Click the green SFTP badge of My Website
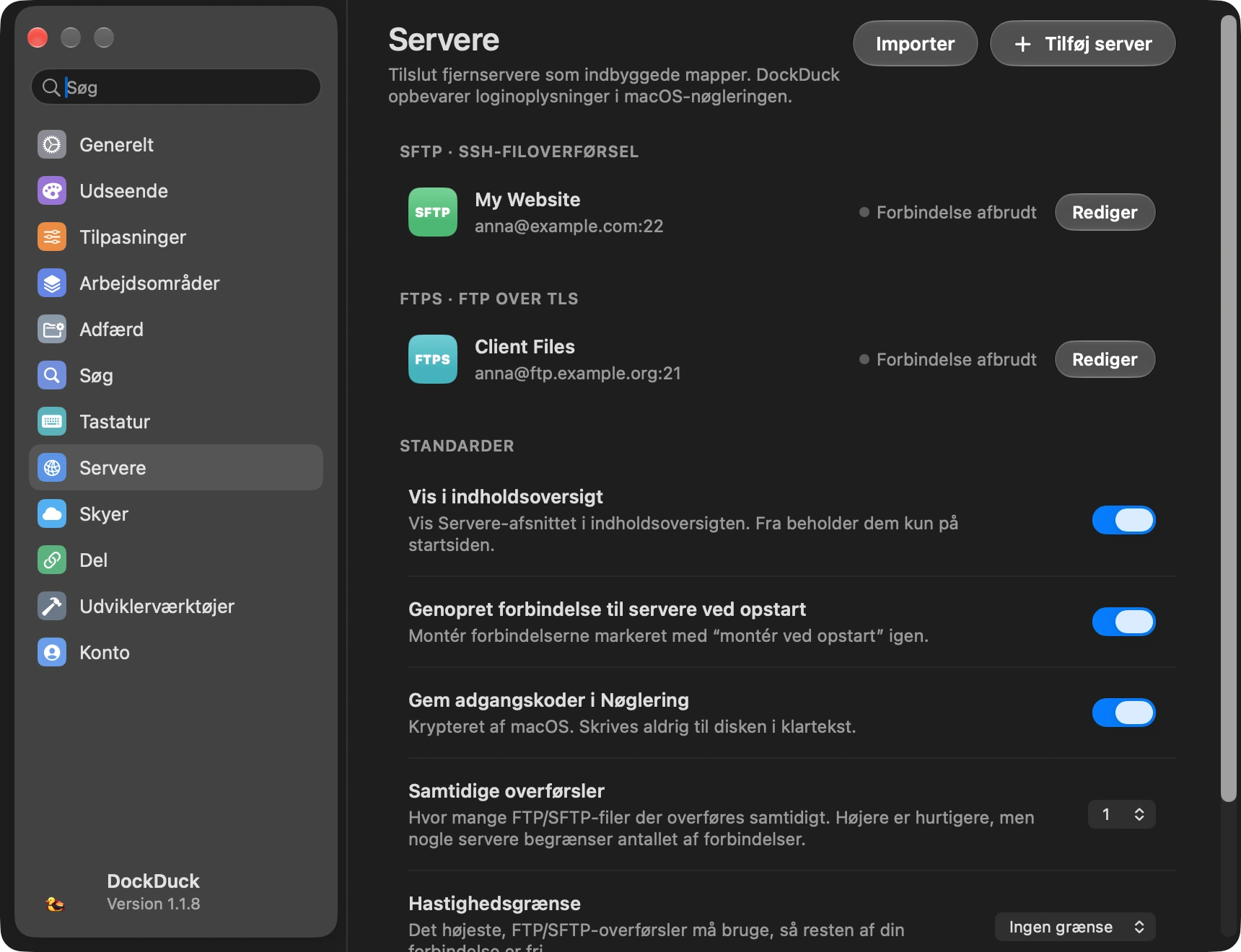 433,212
